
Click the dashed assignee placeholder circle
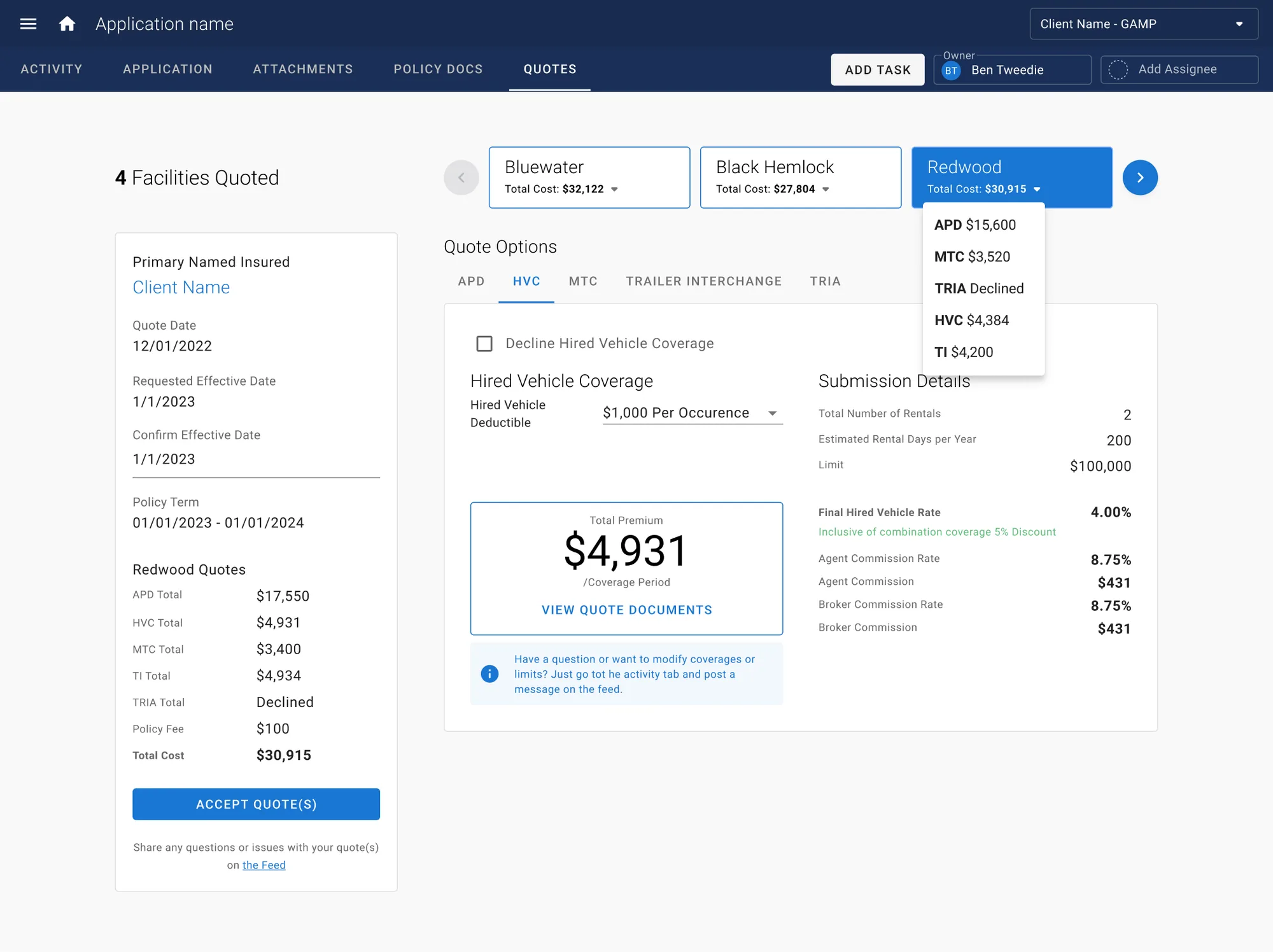click(x=1118, y=69)
